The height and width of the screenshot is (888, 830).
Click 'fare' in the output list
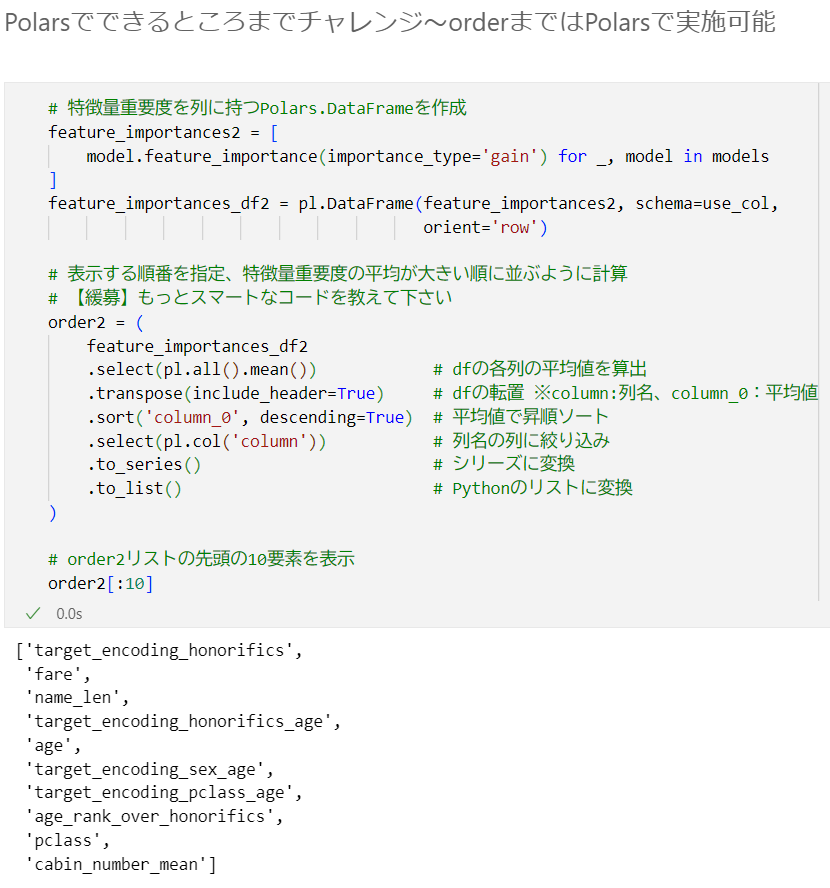pyautogui.click(x=54, y=674)
